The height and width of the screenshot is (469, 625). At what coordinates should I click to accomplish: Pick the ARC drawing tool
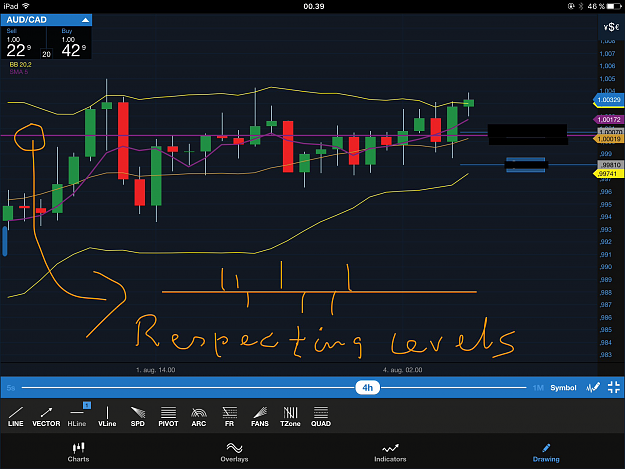pos(199,416)
